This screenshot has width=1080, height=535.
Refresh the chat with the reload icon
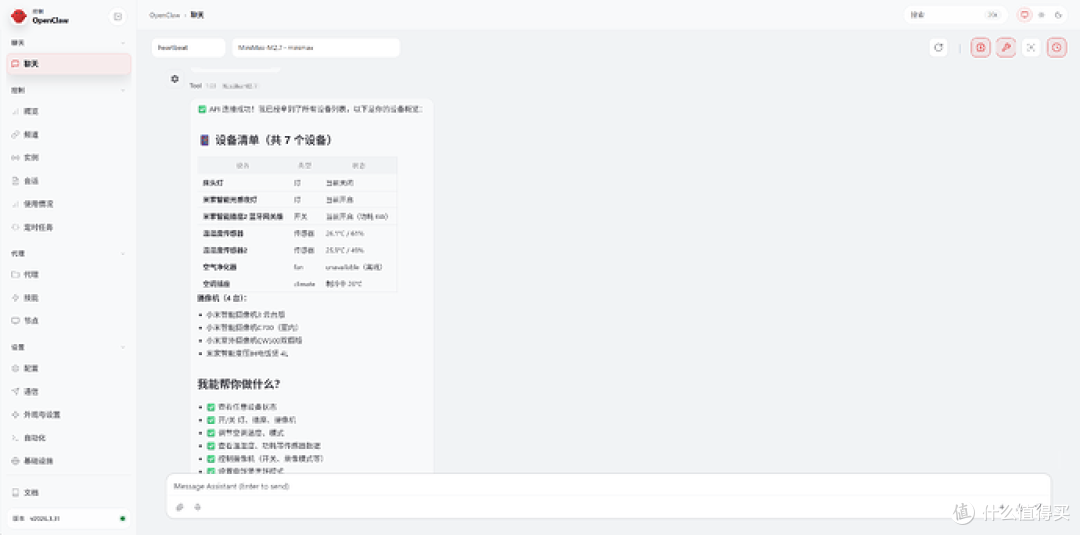pos(937,48)
